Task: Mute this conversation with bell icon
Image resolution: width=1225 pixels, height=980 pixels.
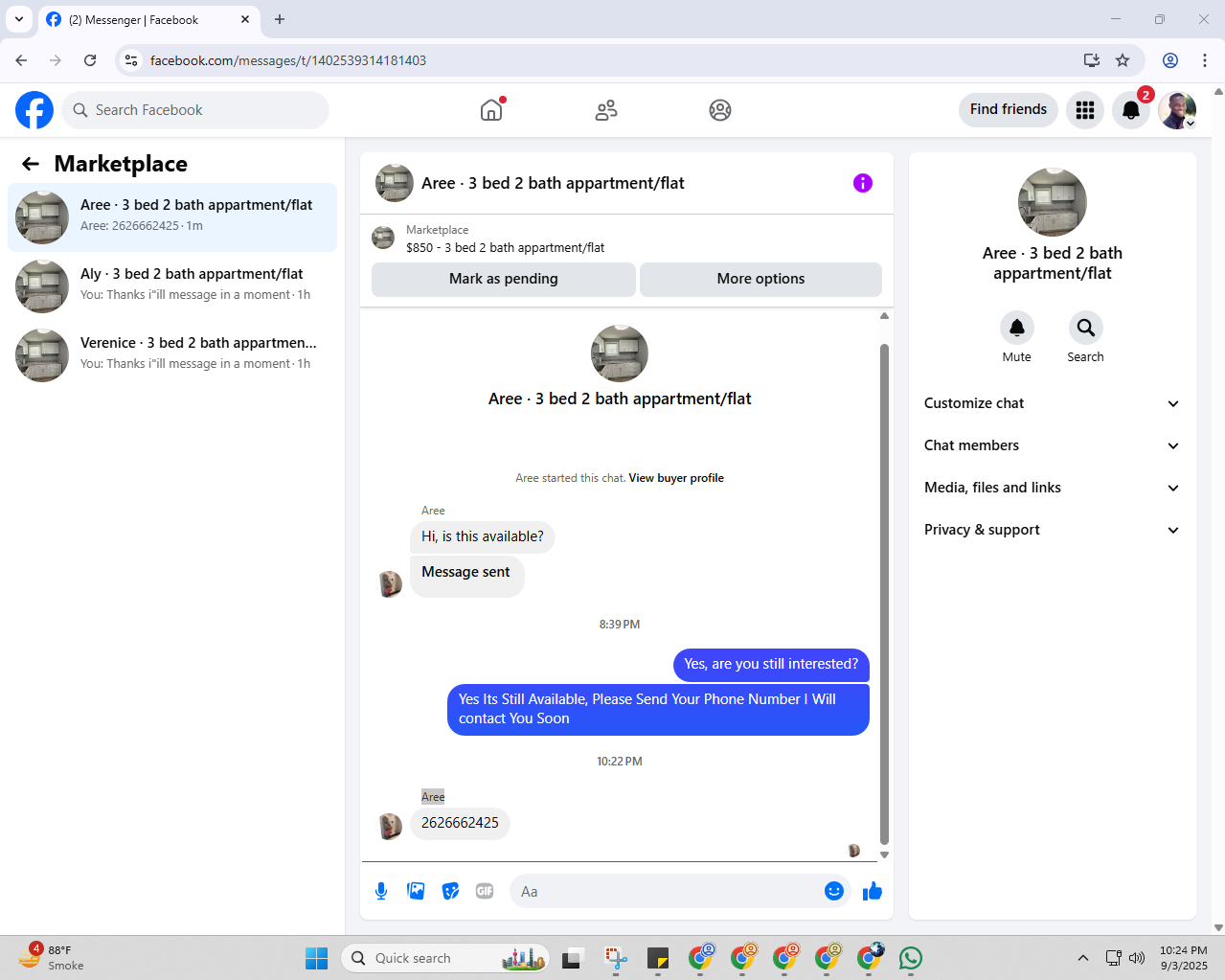Action: point(1017,328)
